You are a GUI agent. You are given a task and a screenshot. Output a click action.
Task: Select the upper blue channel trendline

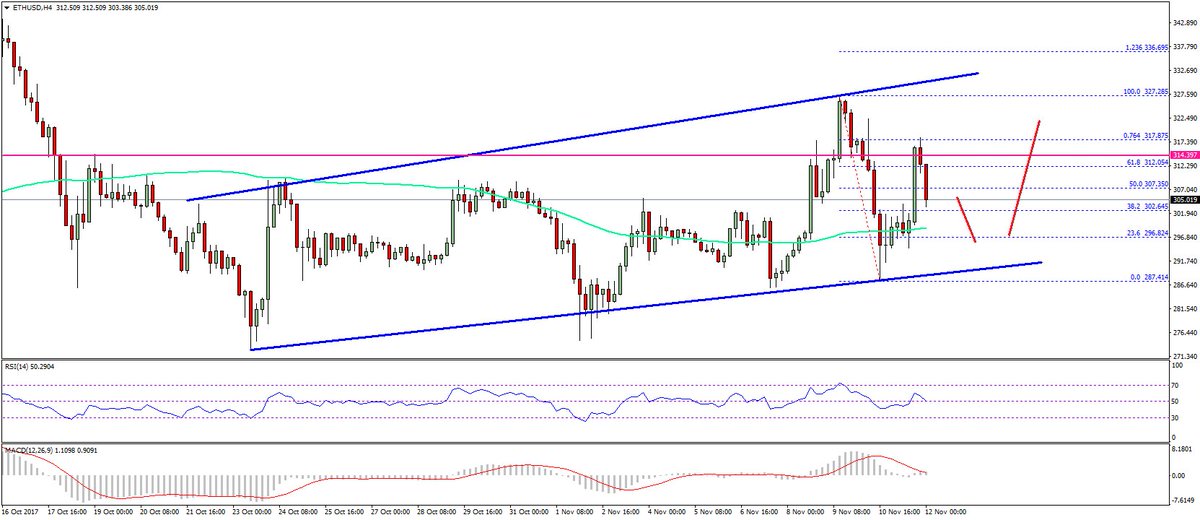[582, 136]
